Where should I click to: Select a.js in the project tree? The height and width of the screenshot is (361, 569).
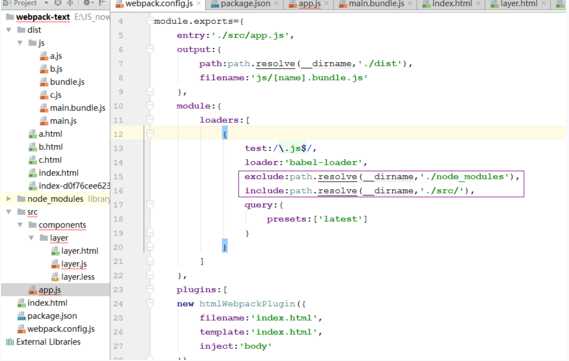pyautogui.click(x=56, y=56)
